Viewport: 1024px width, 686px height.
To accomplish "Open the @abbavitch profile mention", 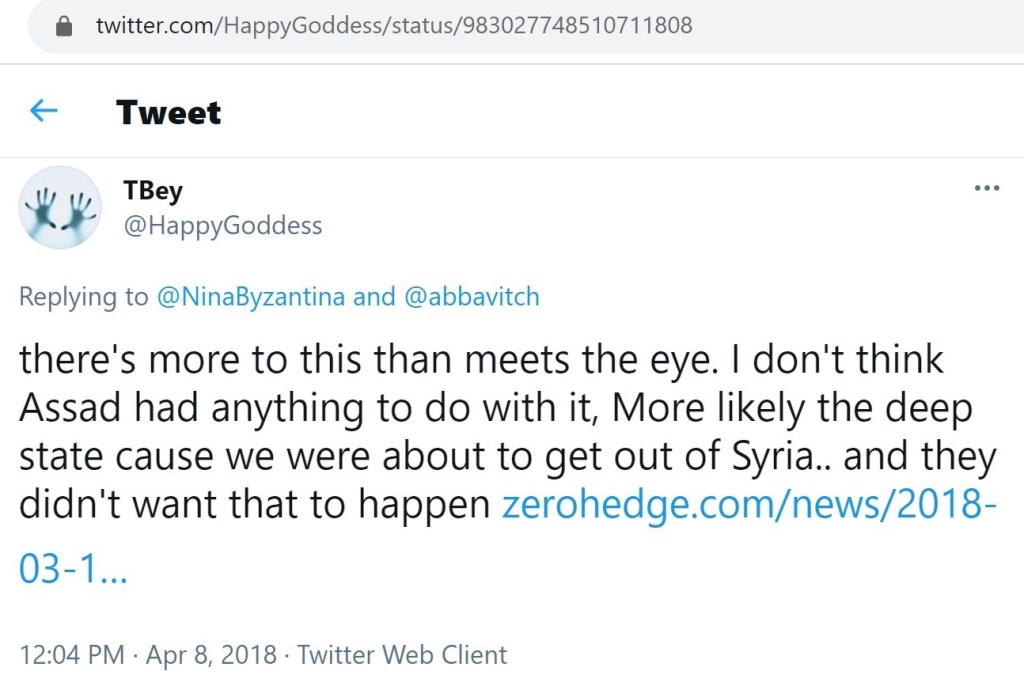I will tap(471, 297).
